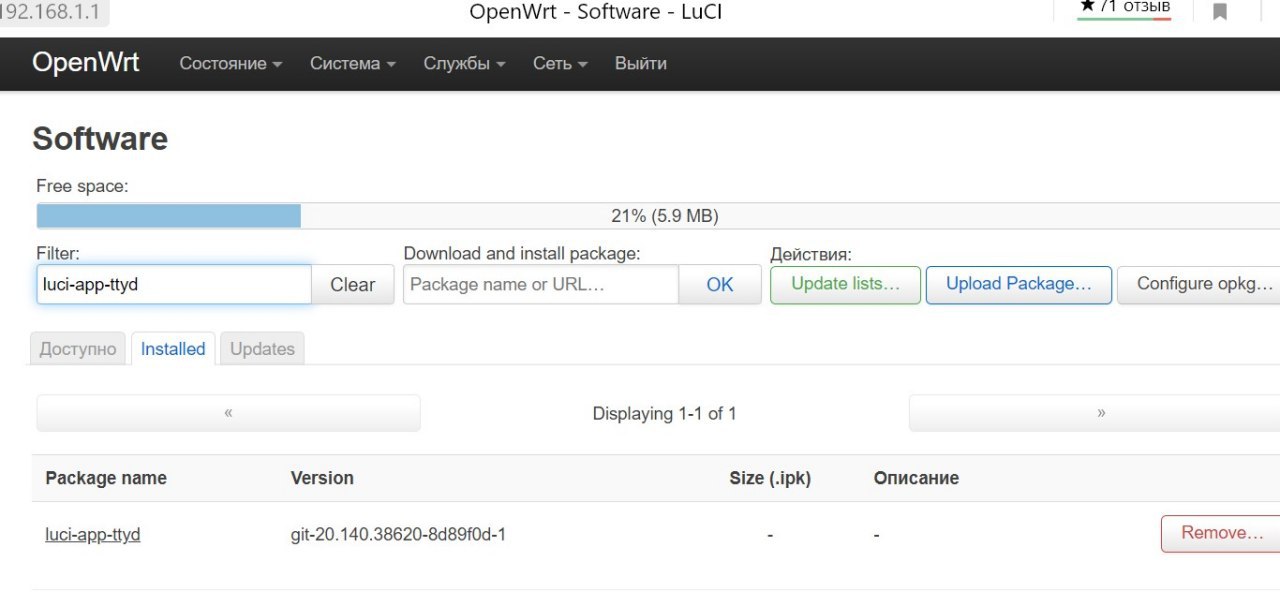Expand the Службы menu

point(464,63)
